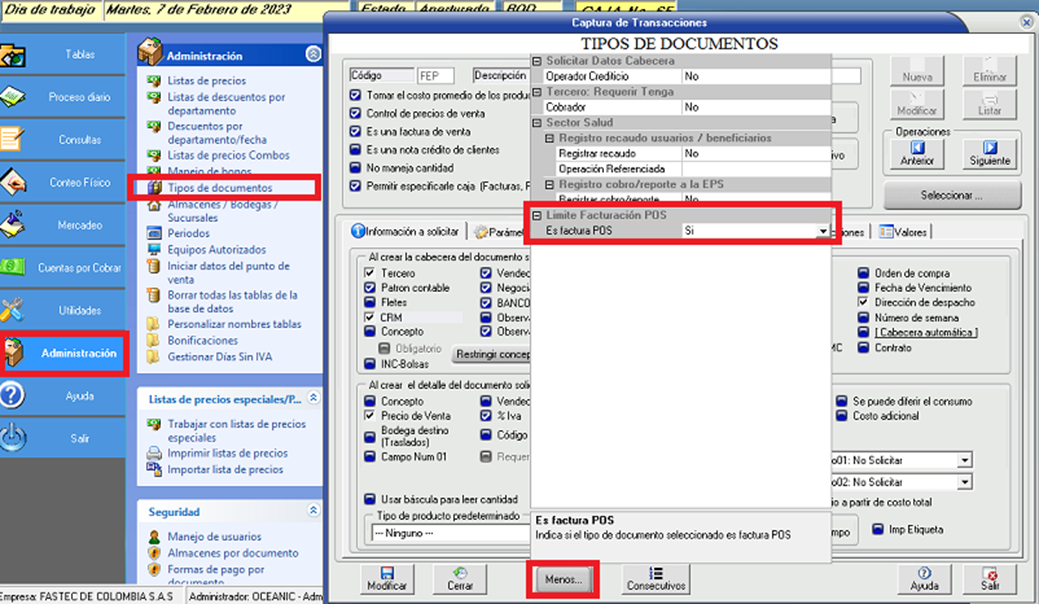Go to next record with Siguiente
This screenshot has height=604, width=1039.
(x=989, y=153)
